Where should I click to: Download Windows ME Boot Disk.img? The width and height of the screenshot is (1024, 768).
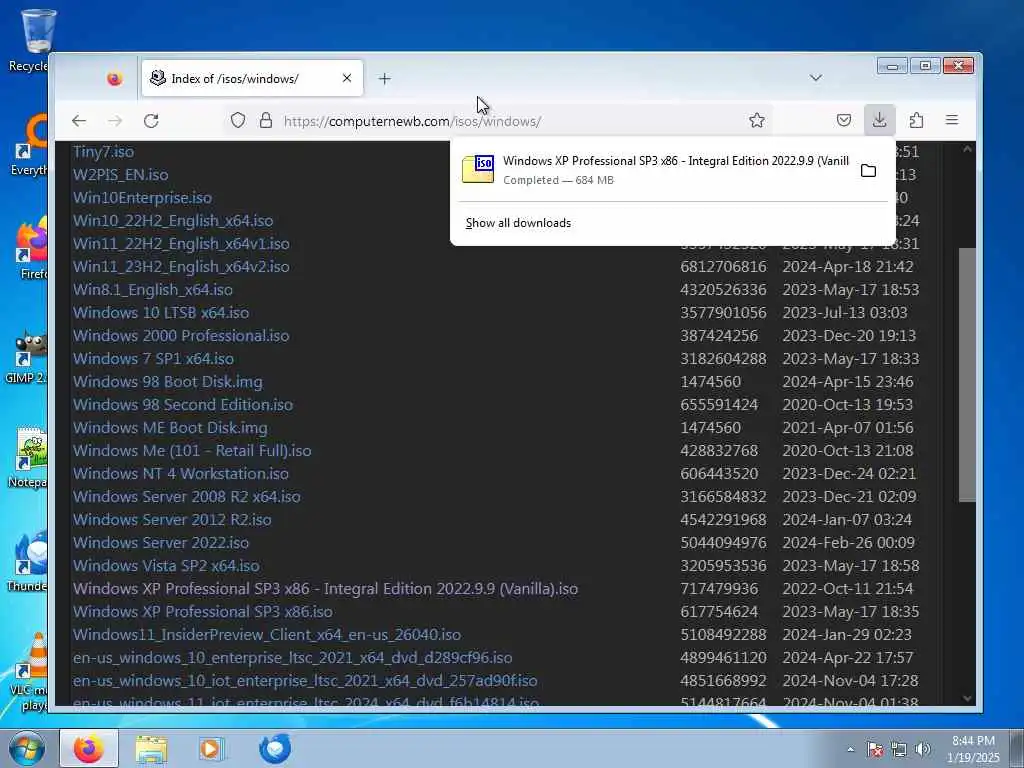tap(170, 428)
